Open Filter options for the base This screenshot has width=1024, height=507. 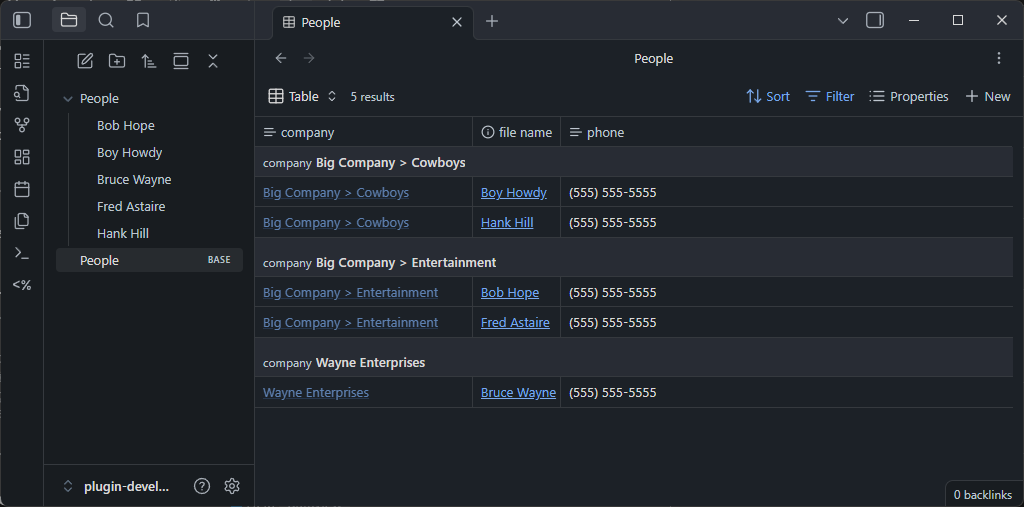tap(830, 97)
